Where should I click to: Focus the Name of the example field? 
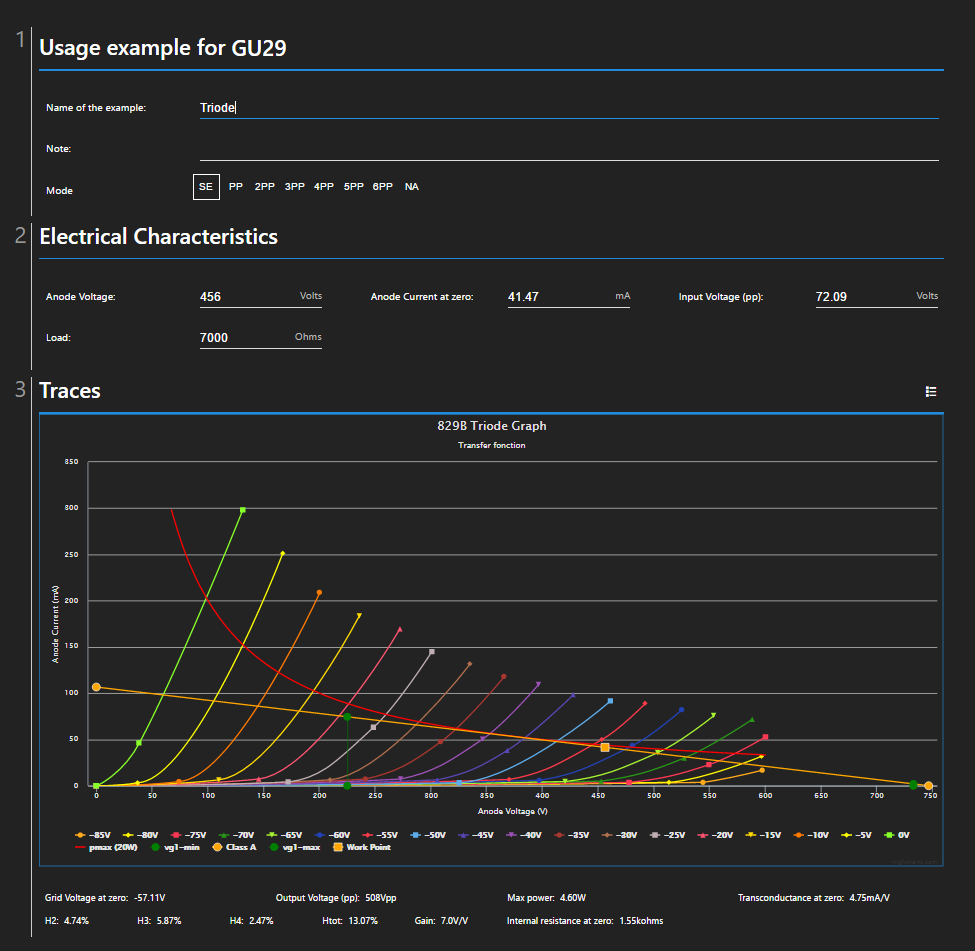pyautogui.click(x=569, y=108)
